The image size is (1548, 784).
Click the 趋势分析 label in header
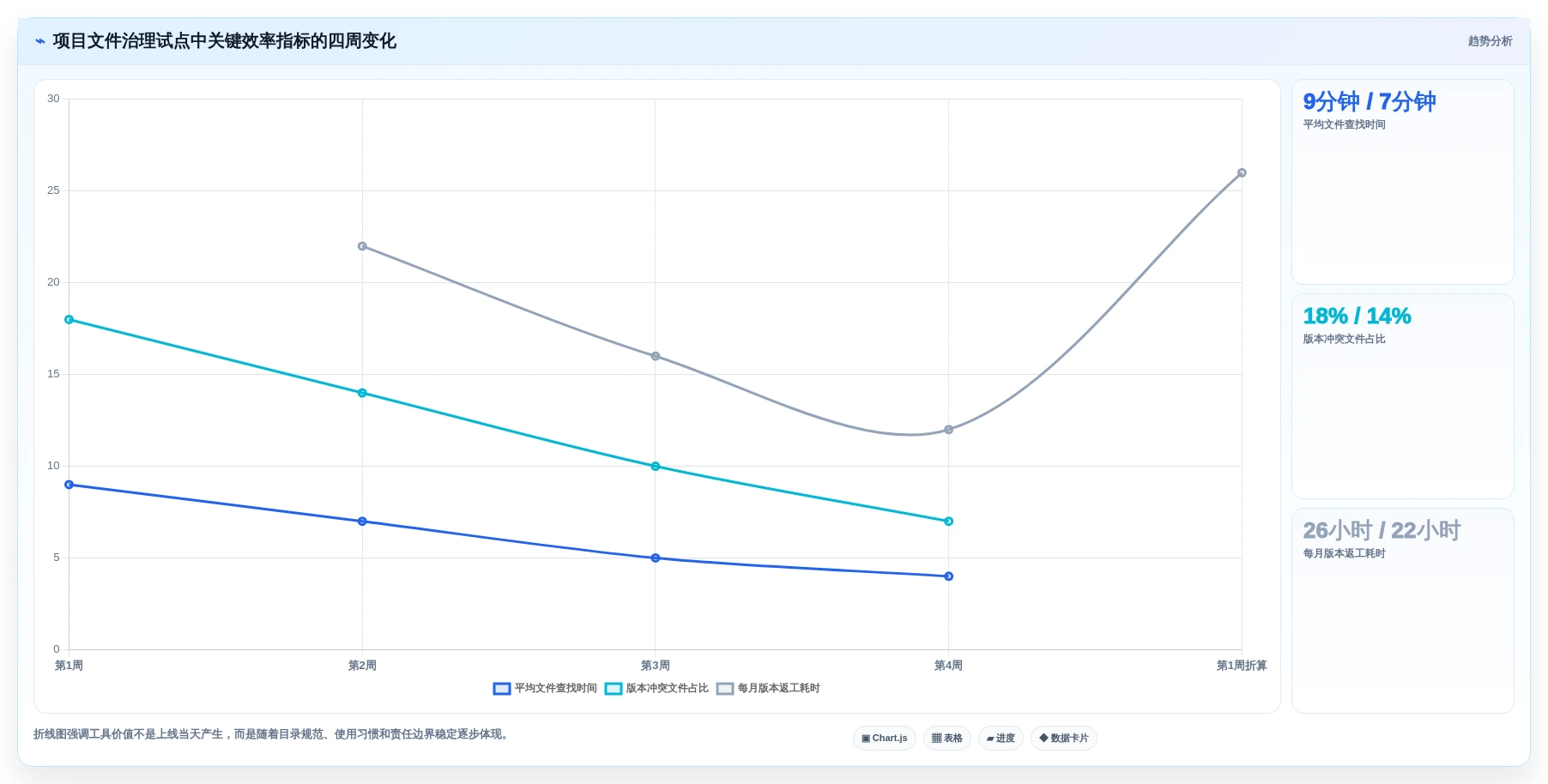point(1490,41)
